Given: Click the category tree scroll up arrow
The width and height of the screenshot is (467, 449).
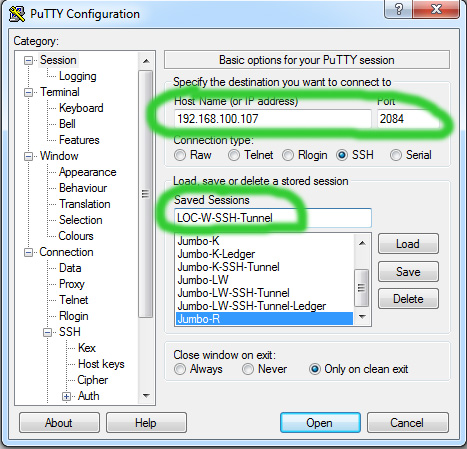Looking at the screenshot, I should coord(146,61).
